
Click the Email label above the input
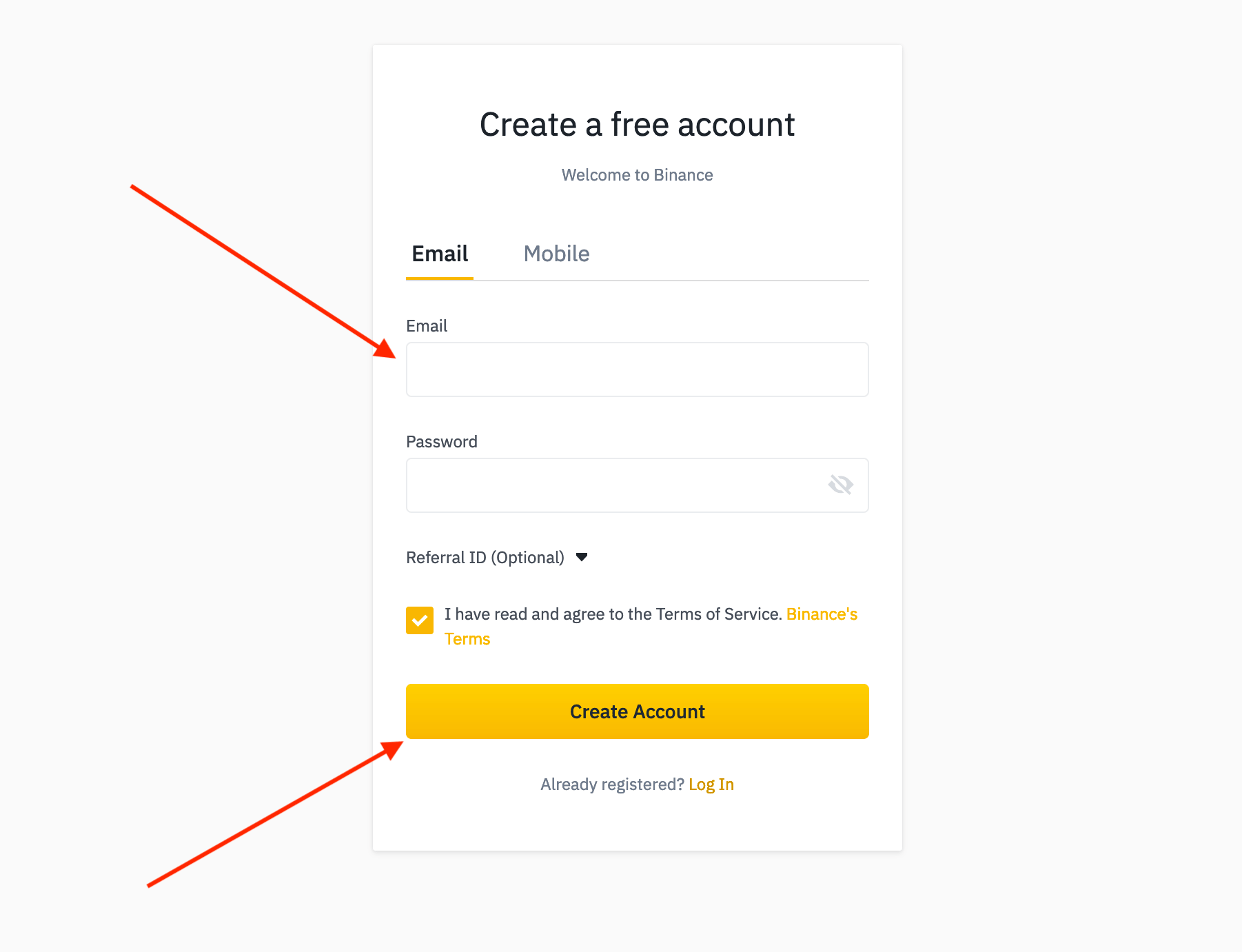pos(427,326)
